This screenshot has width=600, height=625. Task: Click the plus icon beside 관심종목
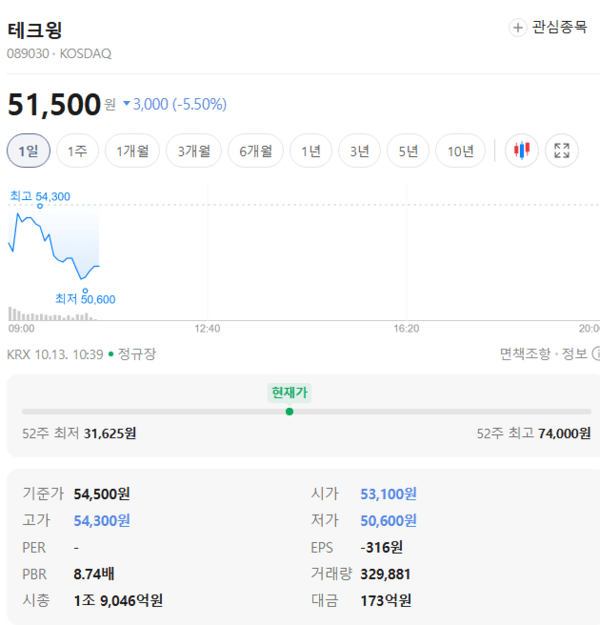click(517, 28)
